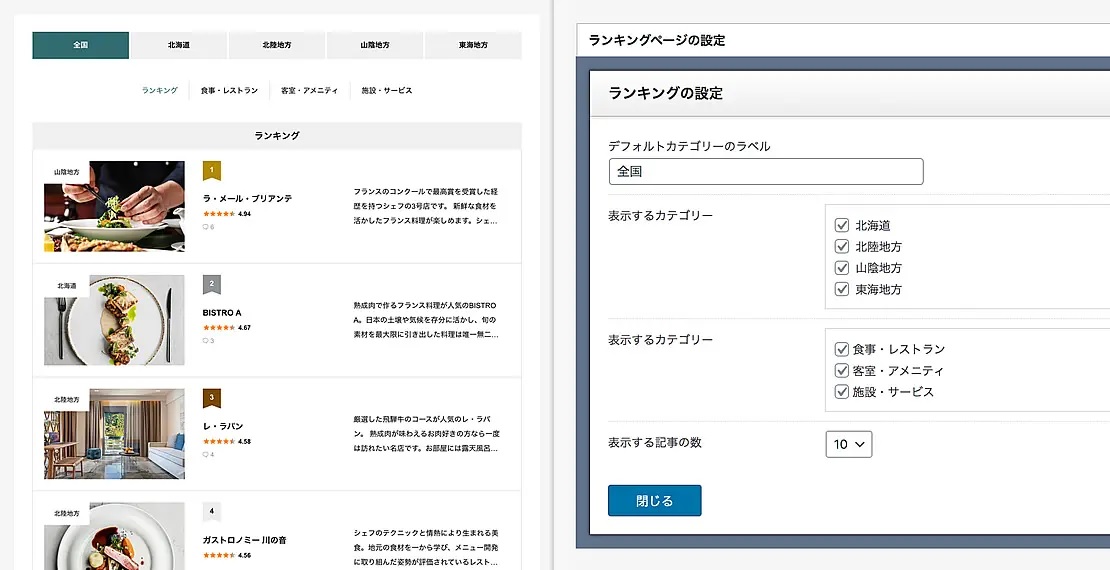The width and height of the screenshot is (1110, 570).
Task: Toggle the 食事・レストラン checkbox
Action: (841, 349)
